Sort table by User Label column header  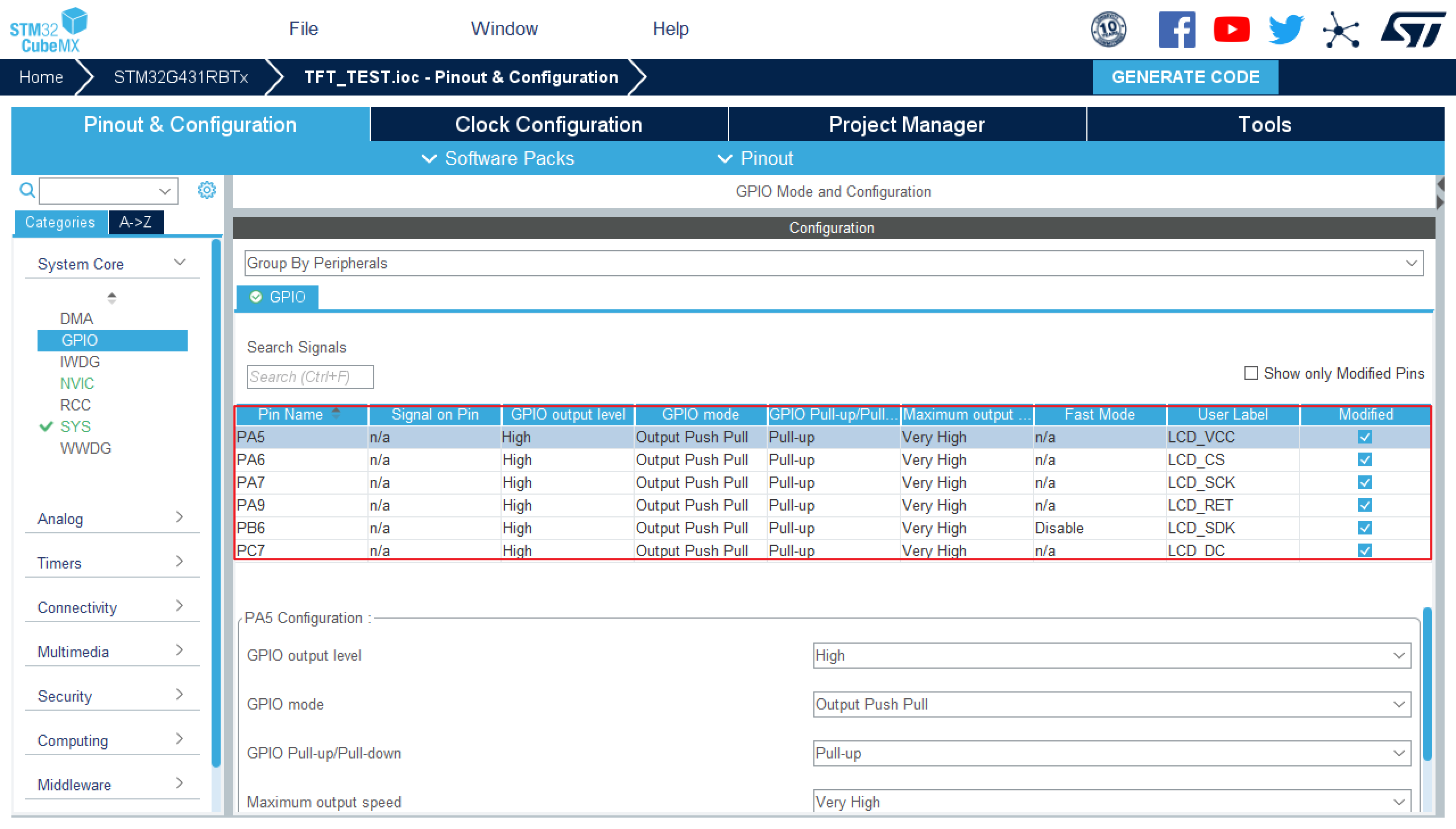[x=1232, y=414]
